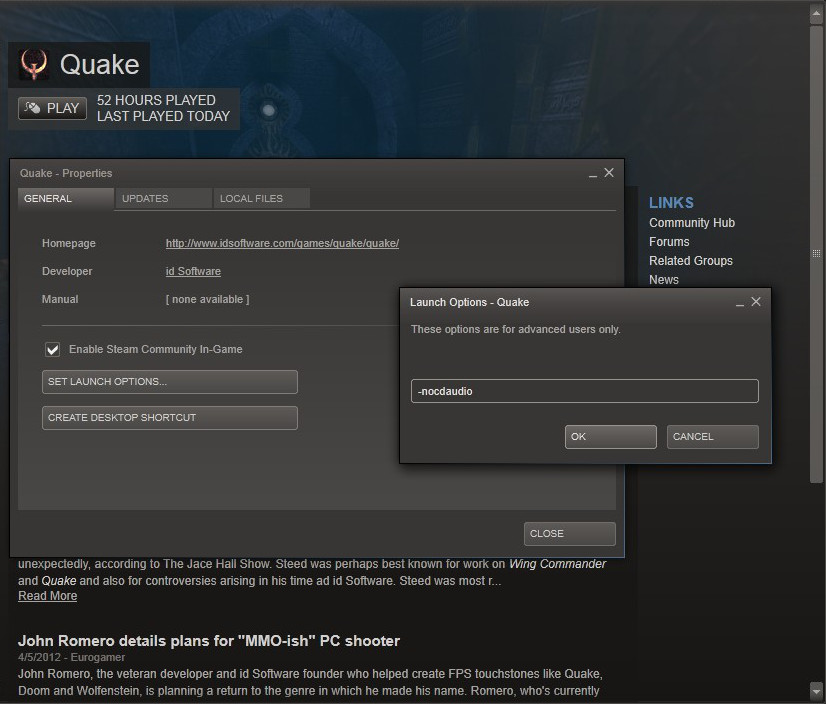Click the 'LINKS' section heading
The width and height of the screenshot is (826, 704).
(671, 203)
